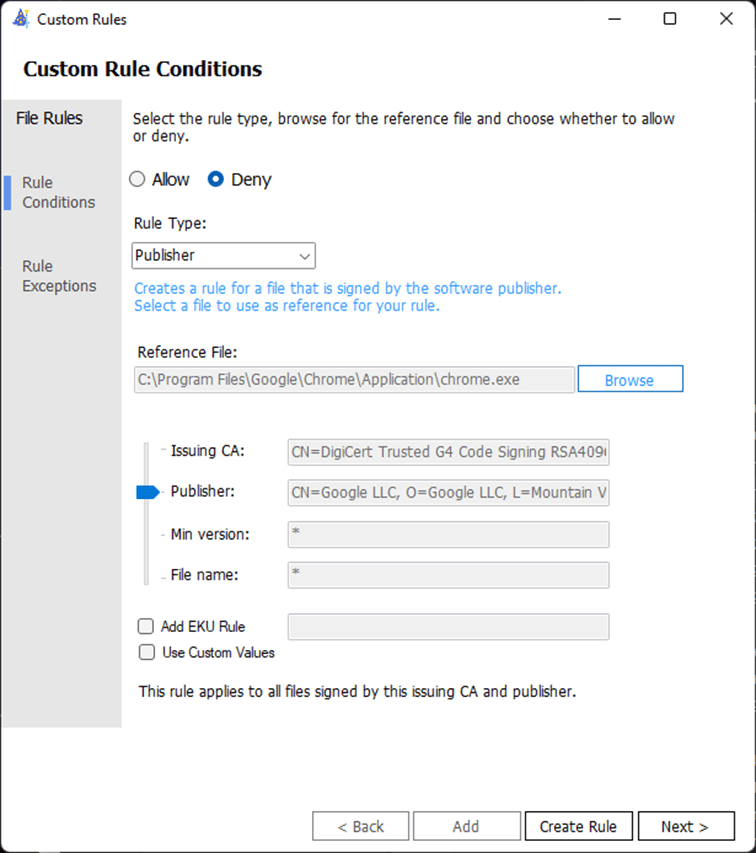Click Browse to choose a reference file
This screenshot has height=853, width=756.
(629, 380)
